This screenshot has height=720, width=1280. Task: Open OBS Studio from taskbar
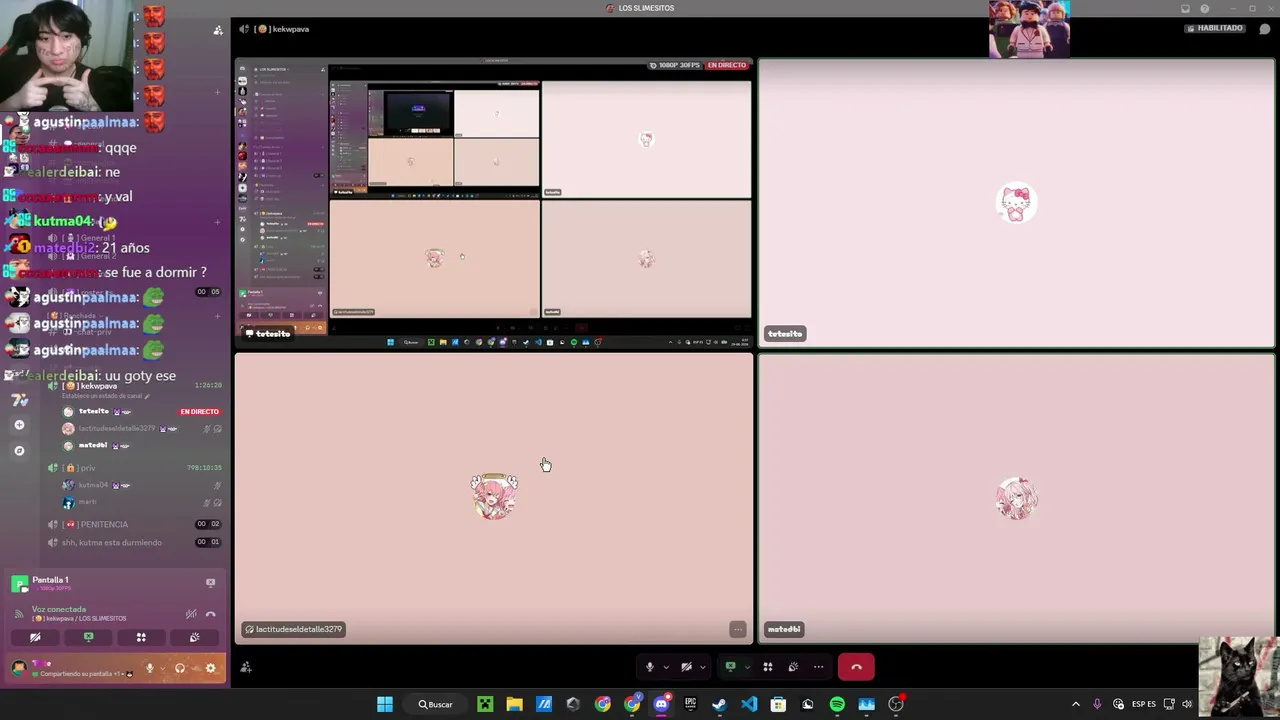[x=896, y=704]
